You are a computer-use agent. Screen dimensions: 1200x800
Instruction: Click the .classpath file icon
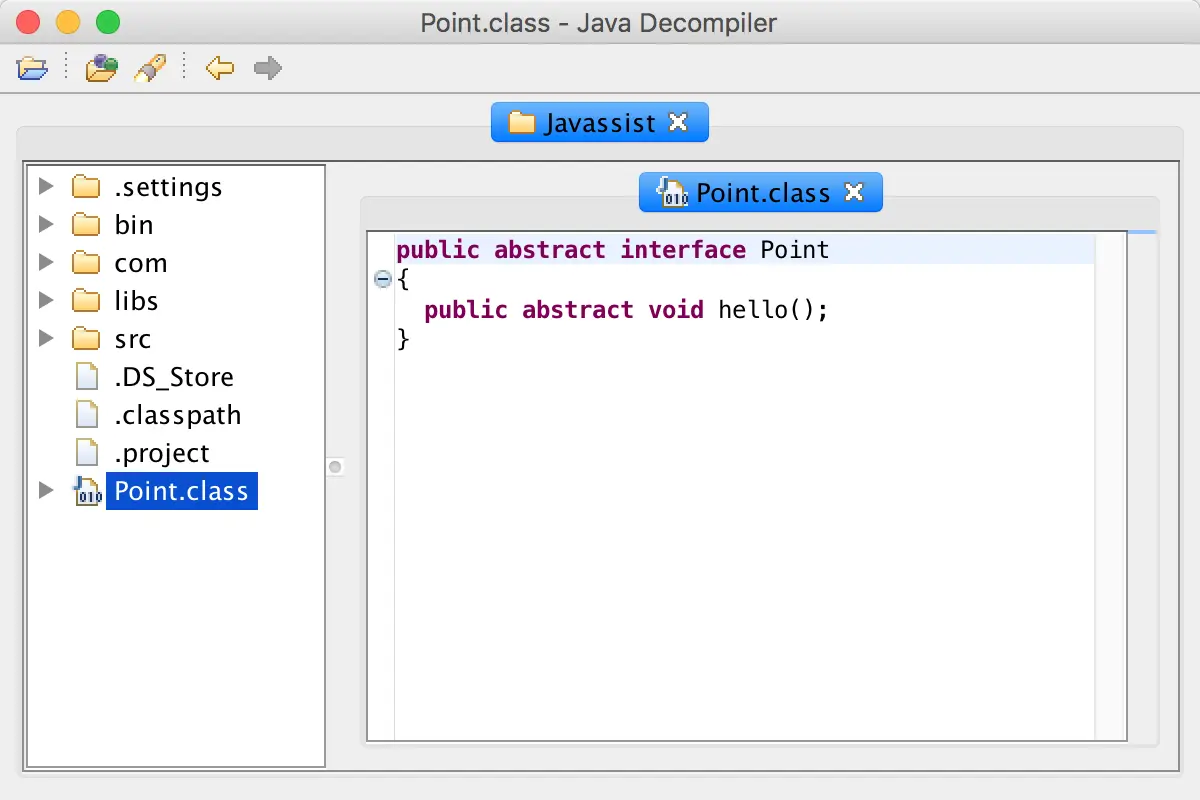88,415
